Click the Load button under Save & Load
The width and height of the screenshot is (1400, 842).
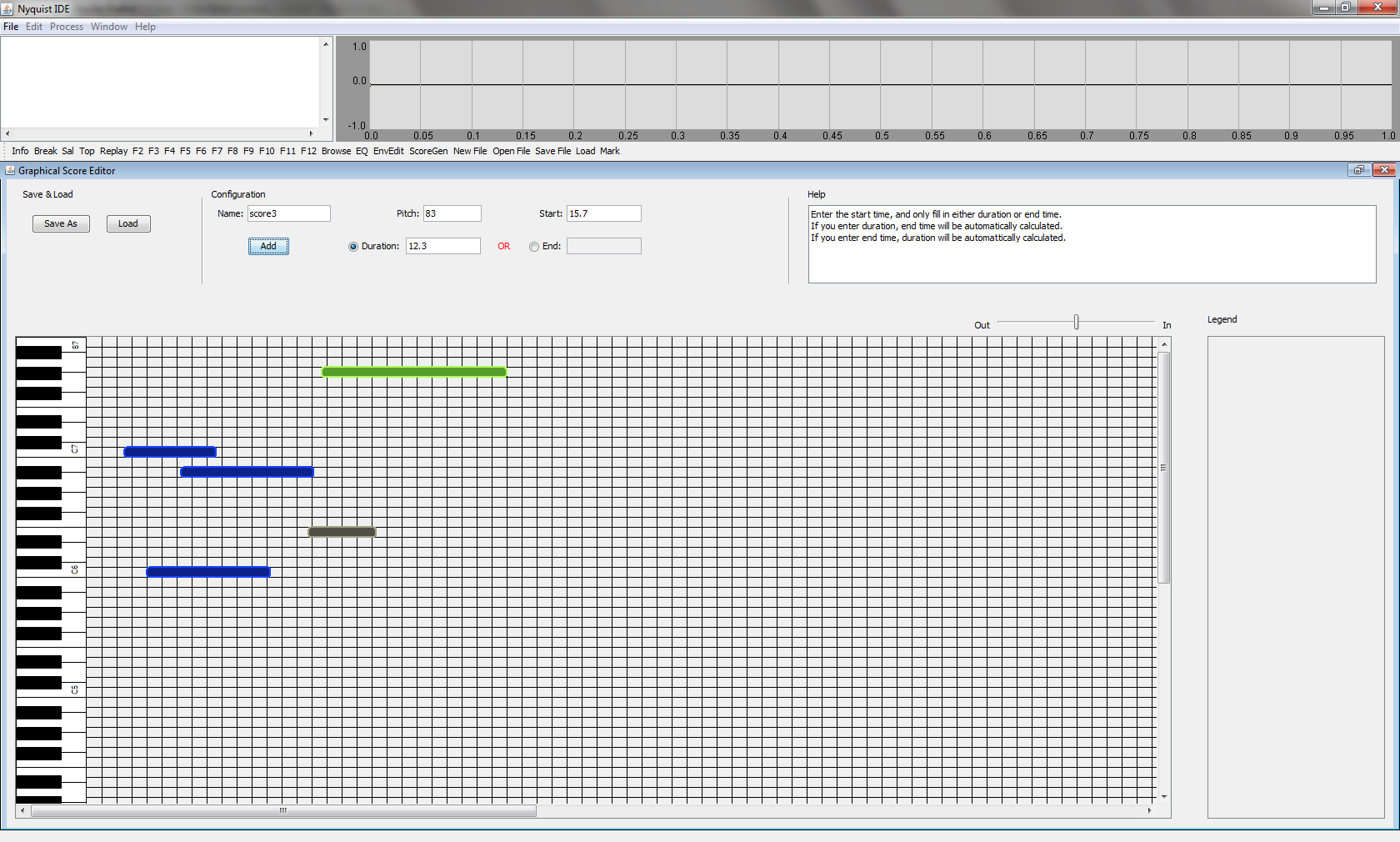pos(128,223)
